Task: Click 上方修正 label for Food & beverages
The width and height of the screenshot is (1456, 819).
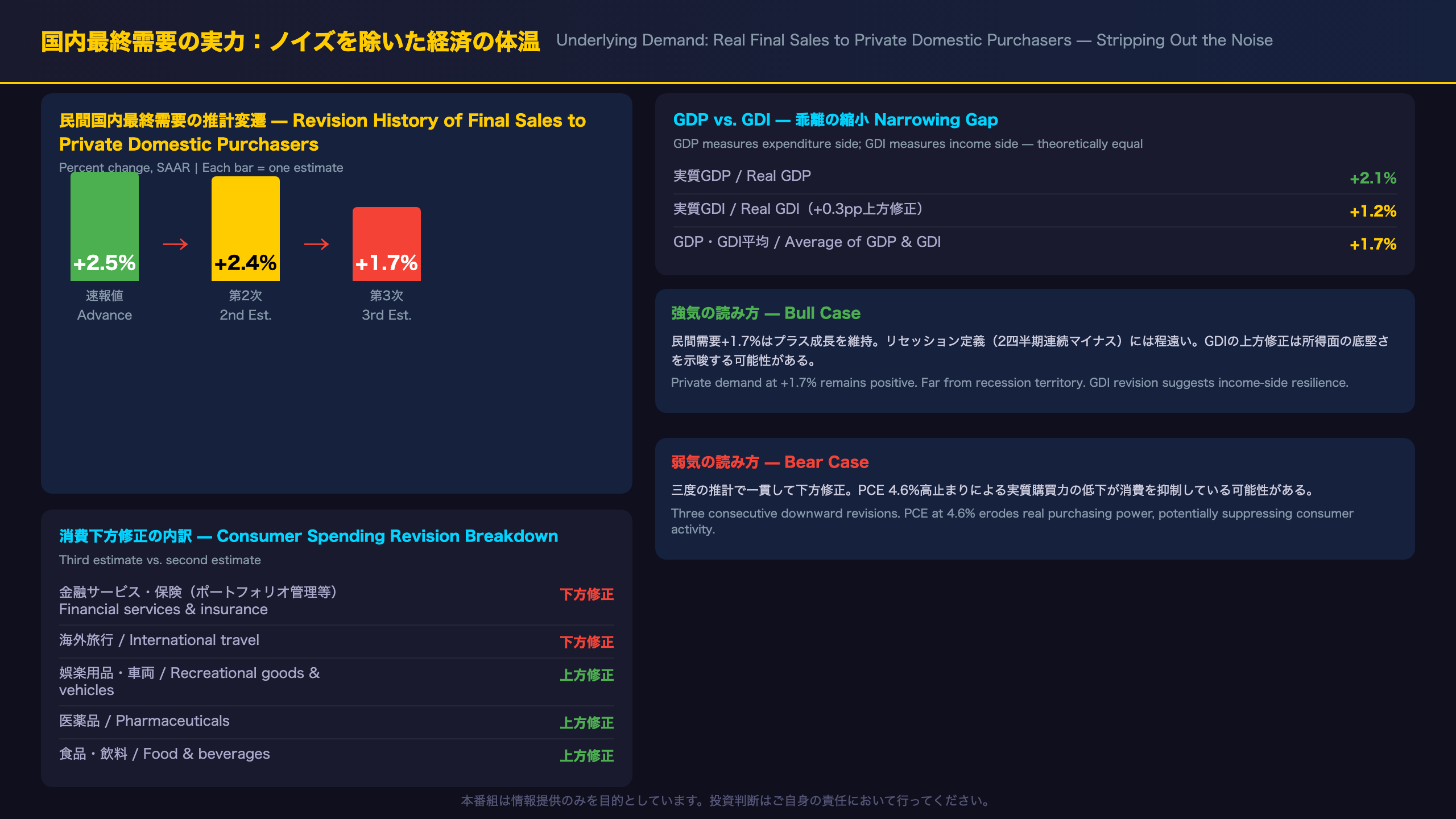Action: 587,756
